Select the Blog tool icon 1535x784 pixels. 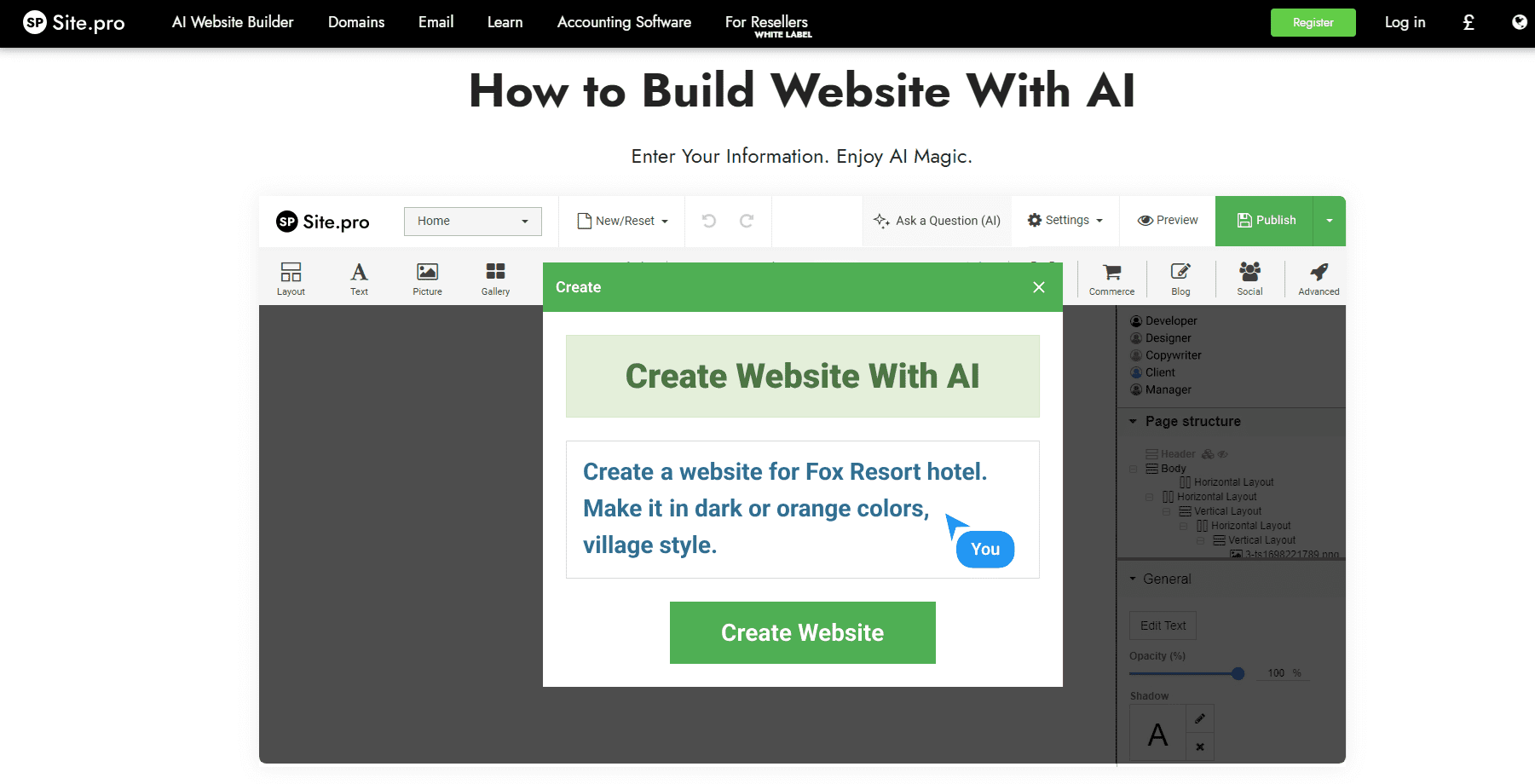pos(1180,278)
